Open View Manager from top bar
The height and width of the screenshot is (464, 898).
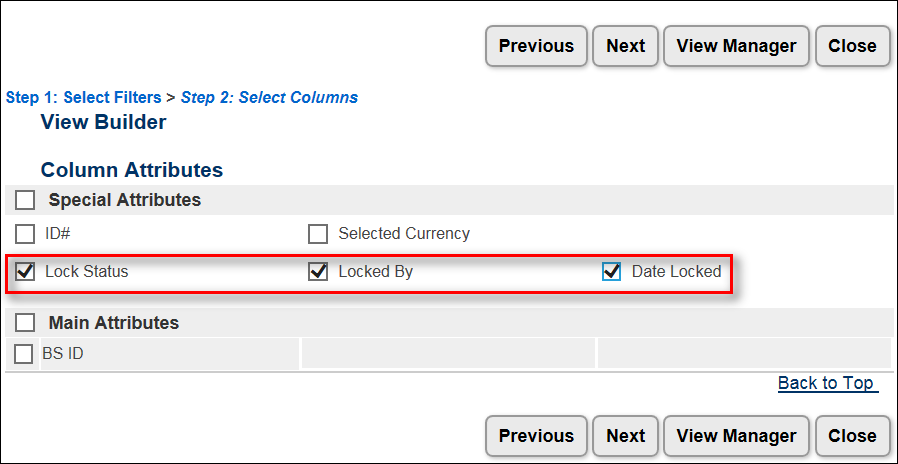pyautogui.click(x=736, y=46)
